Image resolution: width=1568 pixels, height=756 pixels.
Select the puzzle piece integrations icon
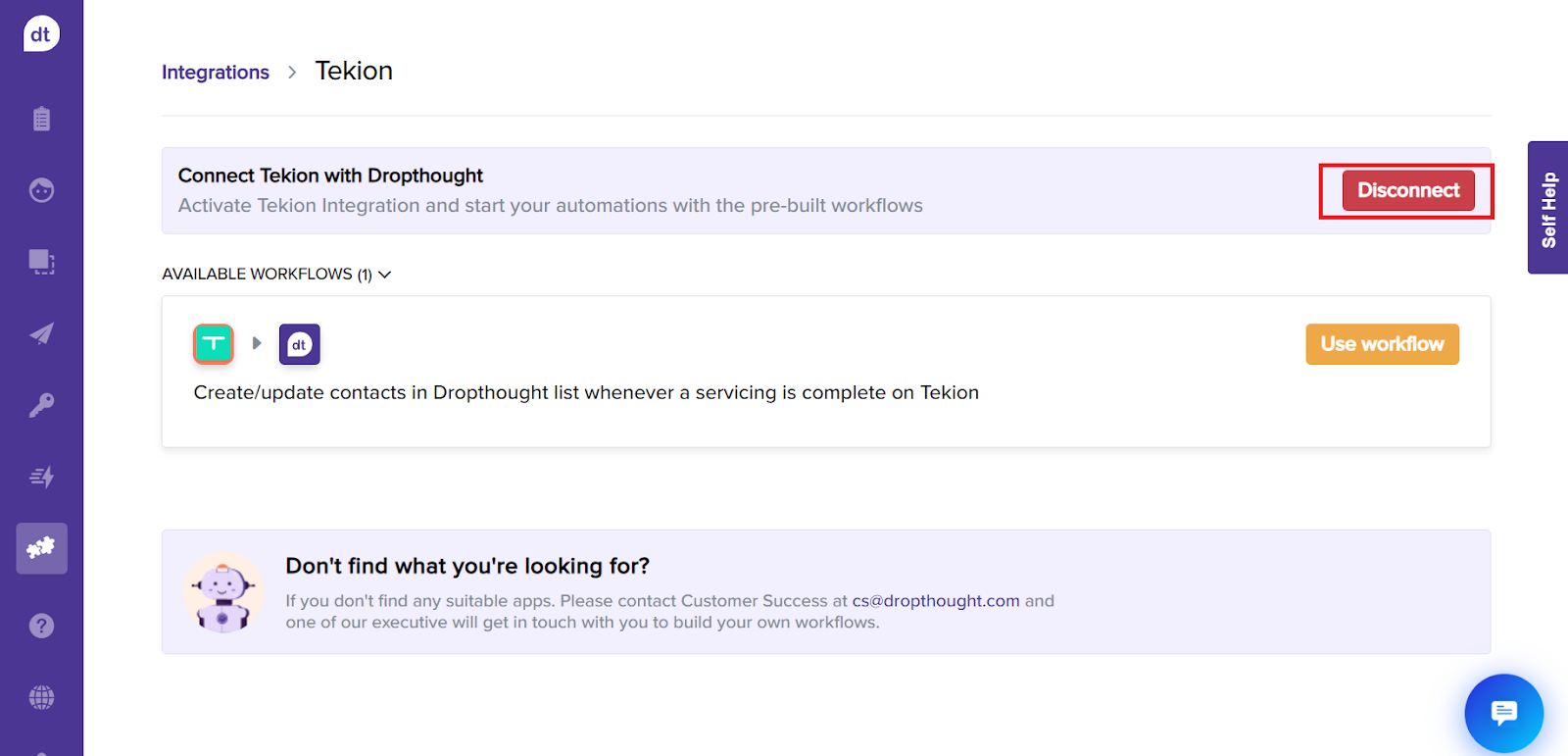pos(41,548)
